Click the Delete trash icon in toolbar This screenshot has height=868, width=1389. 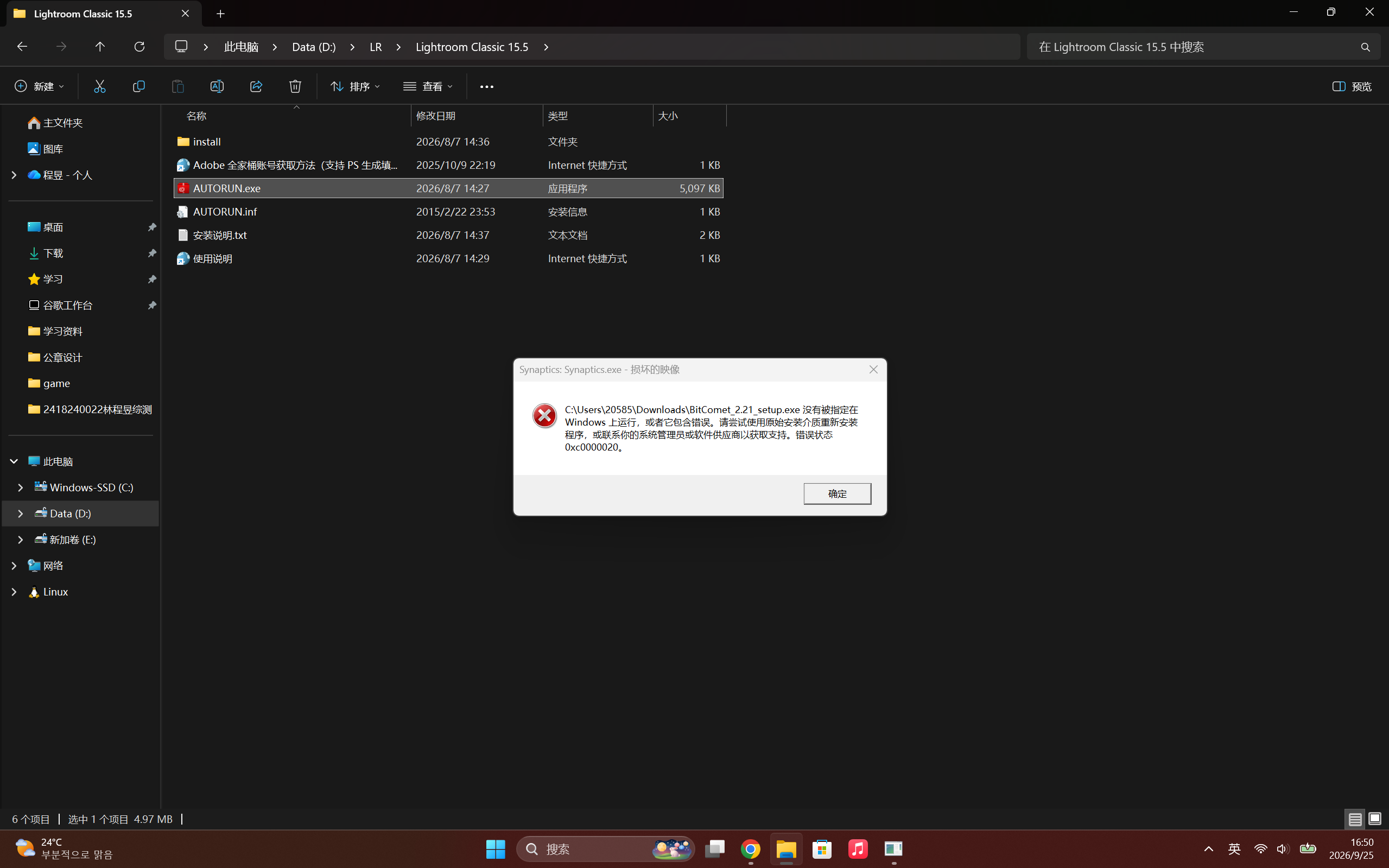[295, 86]
